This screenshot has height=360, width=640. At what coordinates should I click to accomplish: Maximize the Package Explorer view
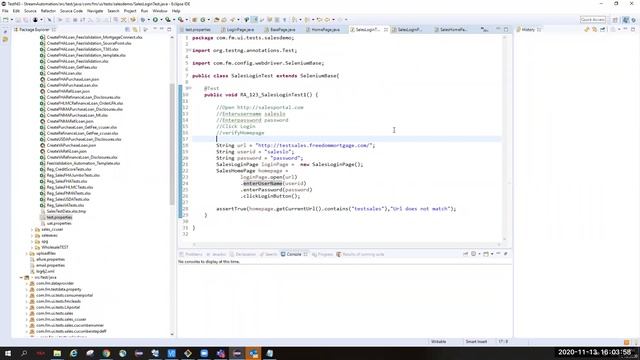coord(169,29)
